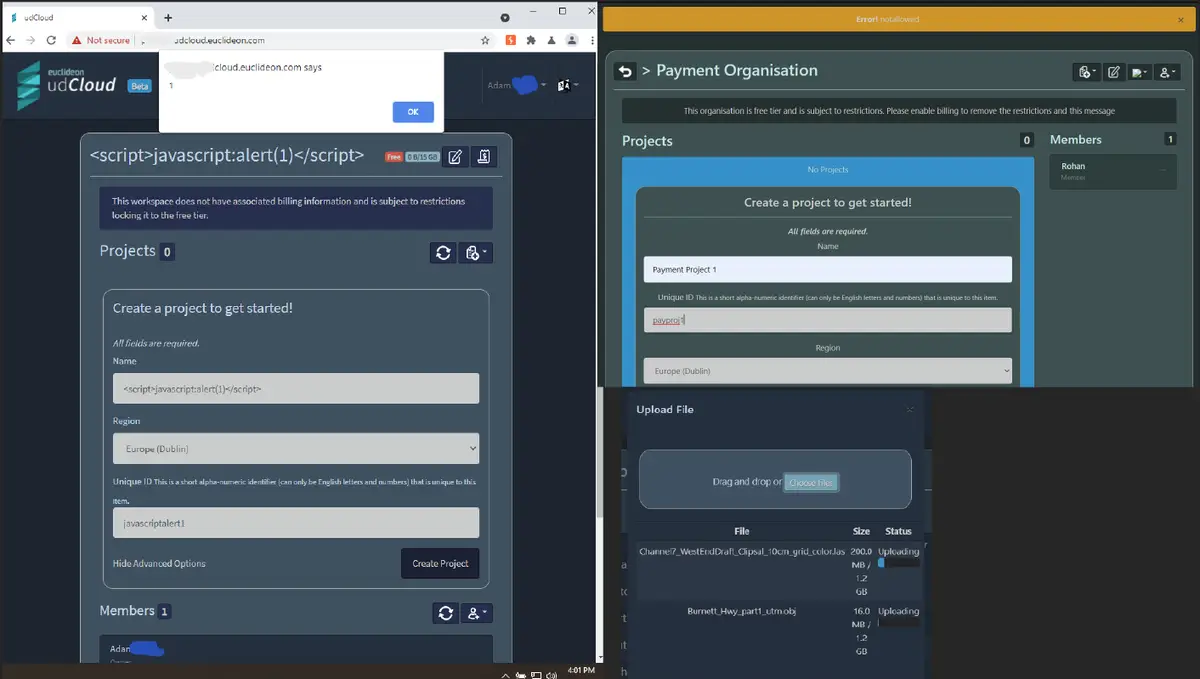Select the Rohan member entry
1200x679 pixels.
pyautogui.click(x=1113, y=171)
